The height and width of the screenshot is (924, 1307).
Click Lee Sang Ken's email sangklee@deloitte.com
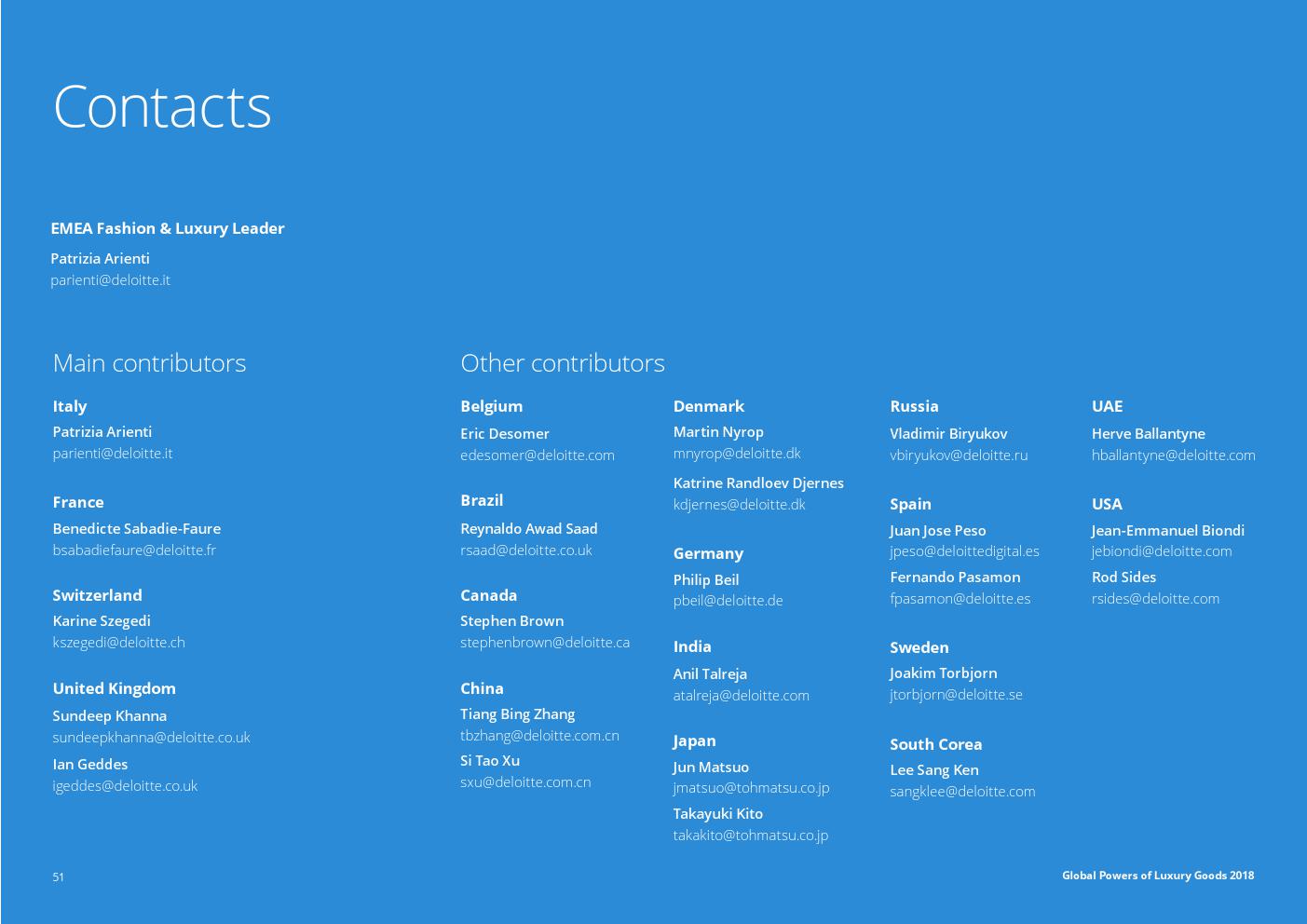pos(962,792)
